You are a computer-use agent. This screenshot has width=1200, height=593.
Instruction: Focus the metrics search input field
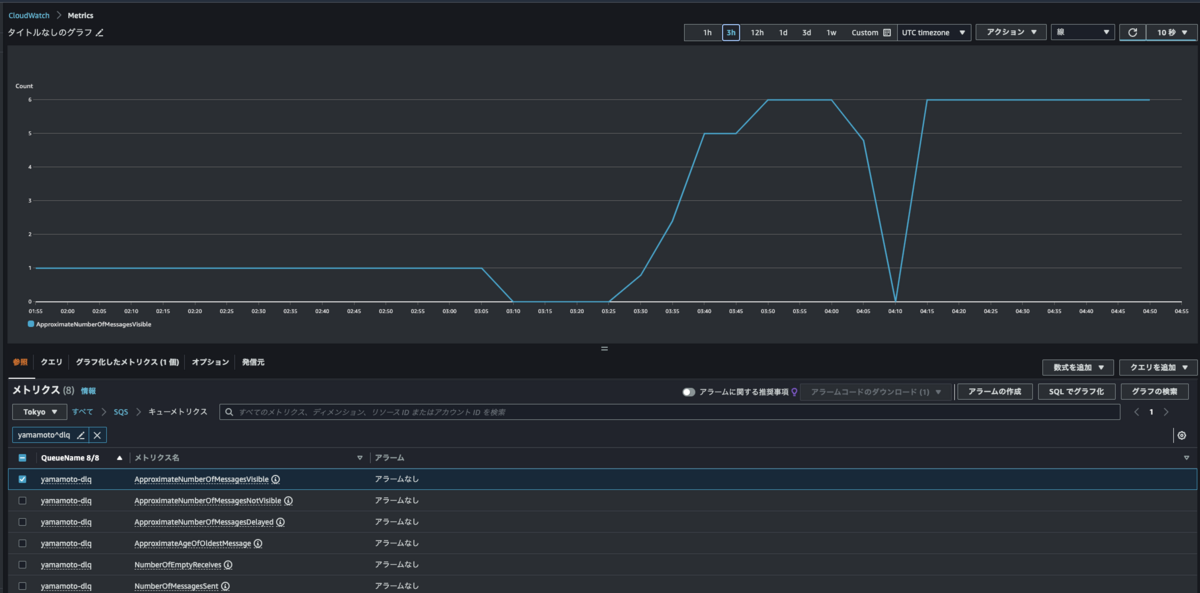669,412
